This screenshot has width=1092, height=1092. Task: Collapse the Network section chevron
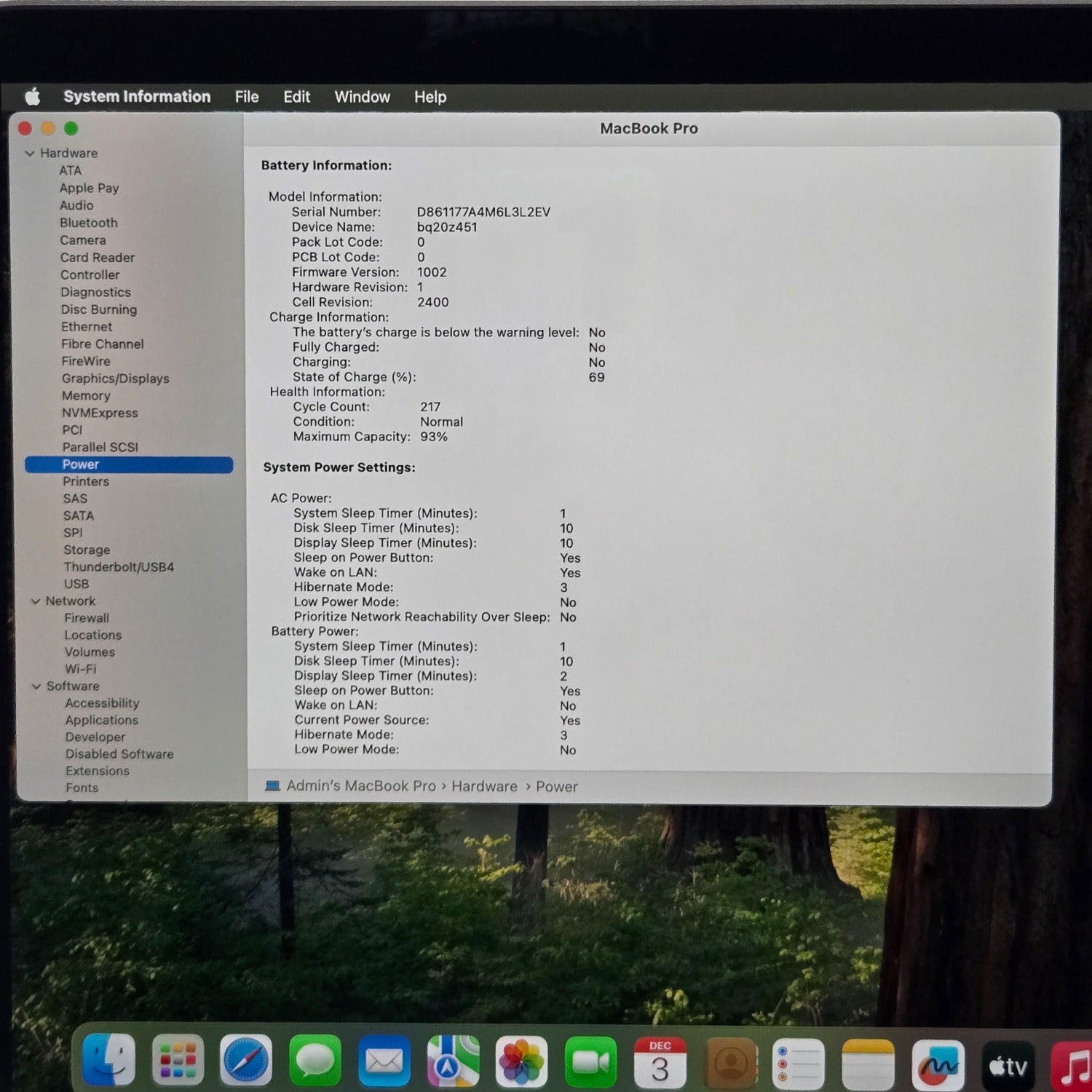click(35, 601)
